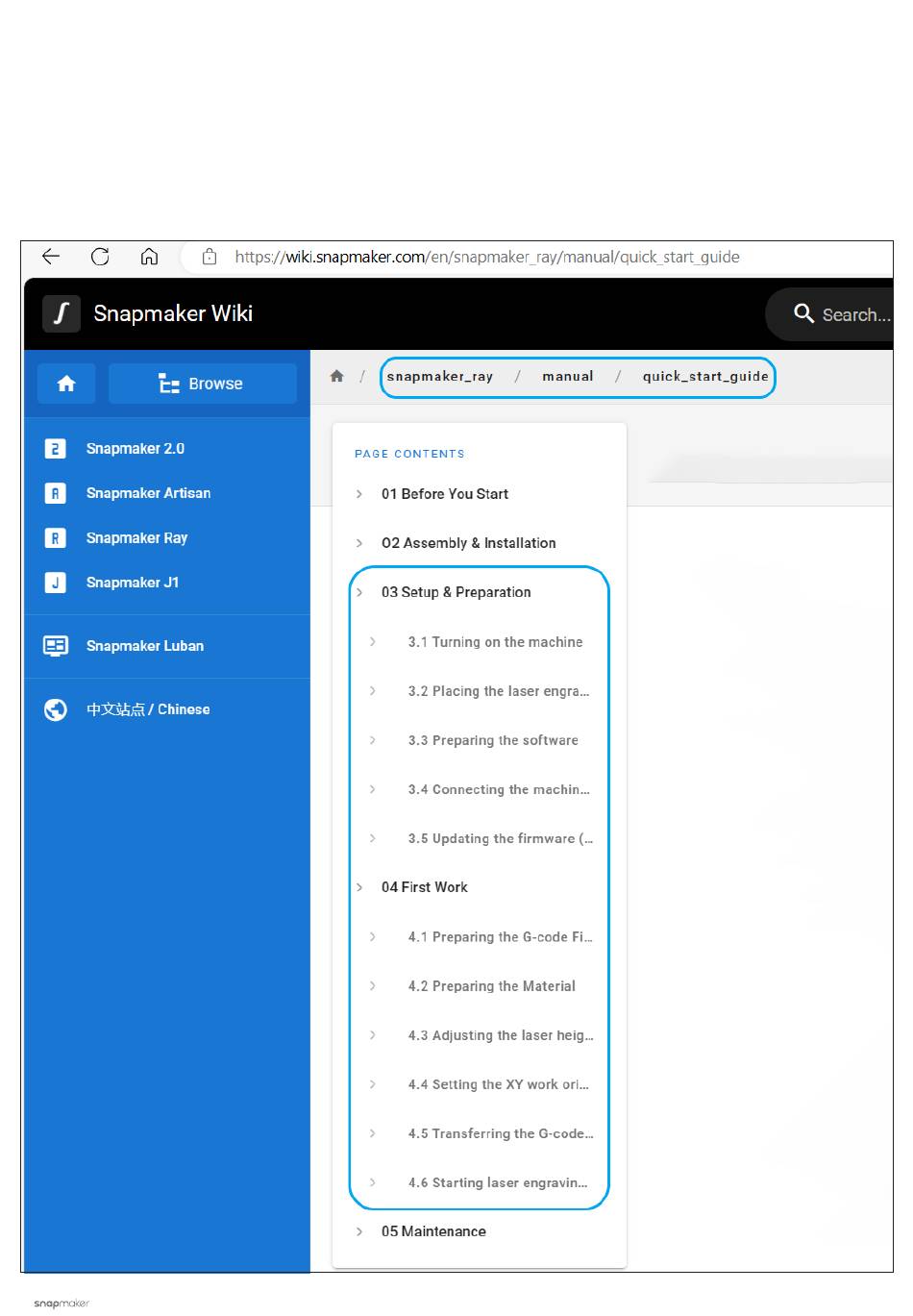The height and width of the screenshot is (1316, 913).
Task: Click the chevron beside 4.6 Starting laser engraving
Action: click(x=373, y=1182)
